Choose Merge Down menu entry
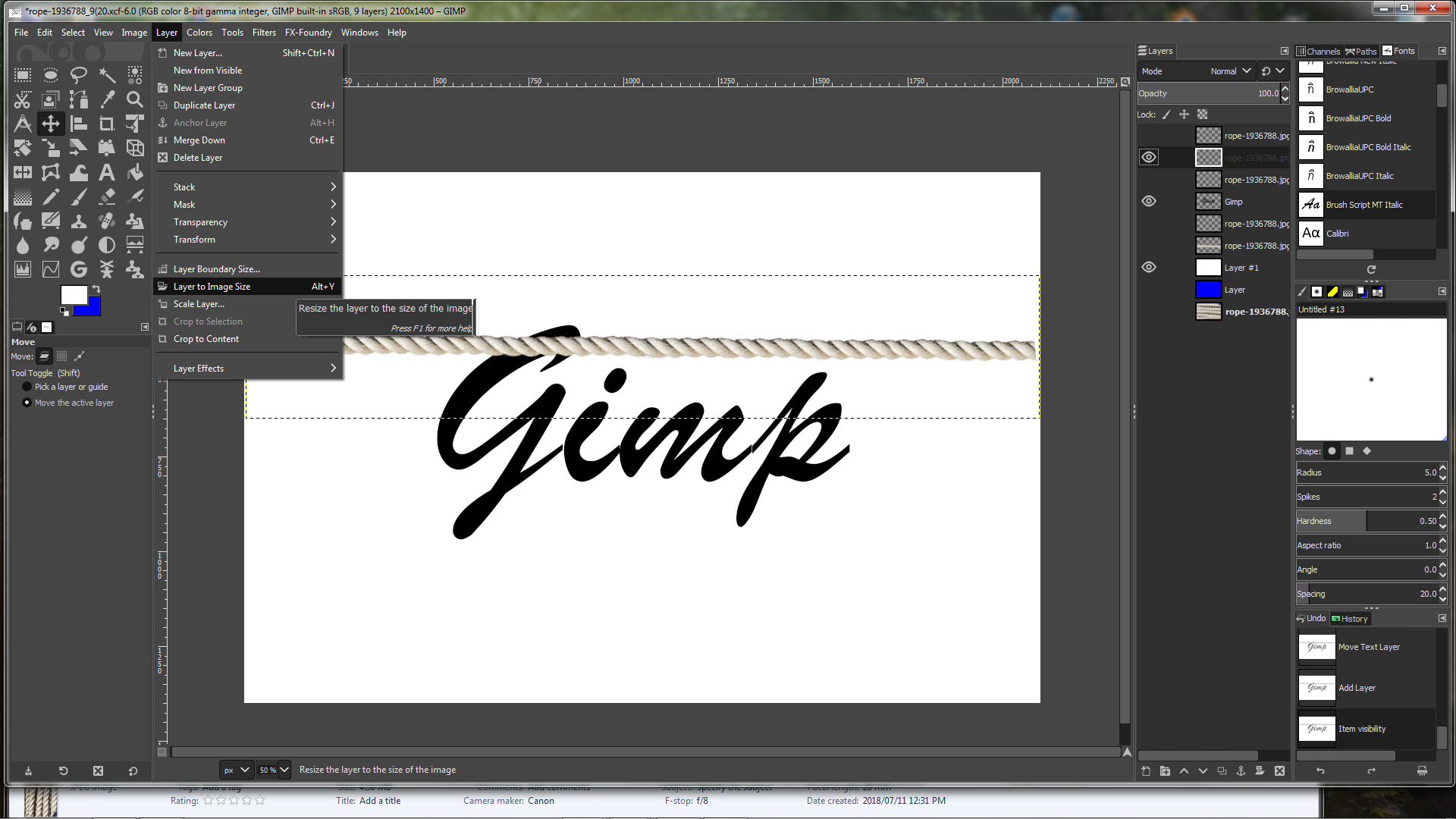Screen dimensions: 1456x819 click(x=248, y=140)
